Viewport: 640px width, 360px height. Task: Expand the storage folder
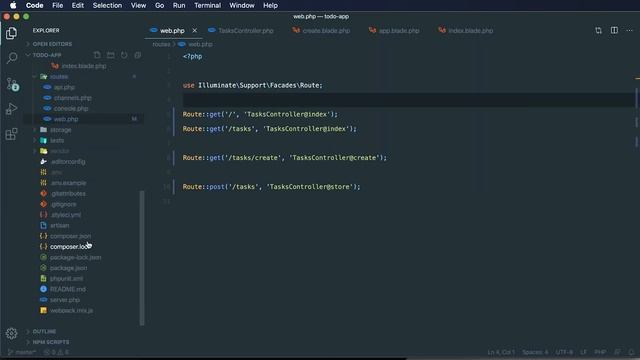(x=60, y=129)
